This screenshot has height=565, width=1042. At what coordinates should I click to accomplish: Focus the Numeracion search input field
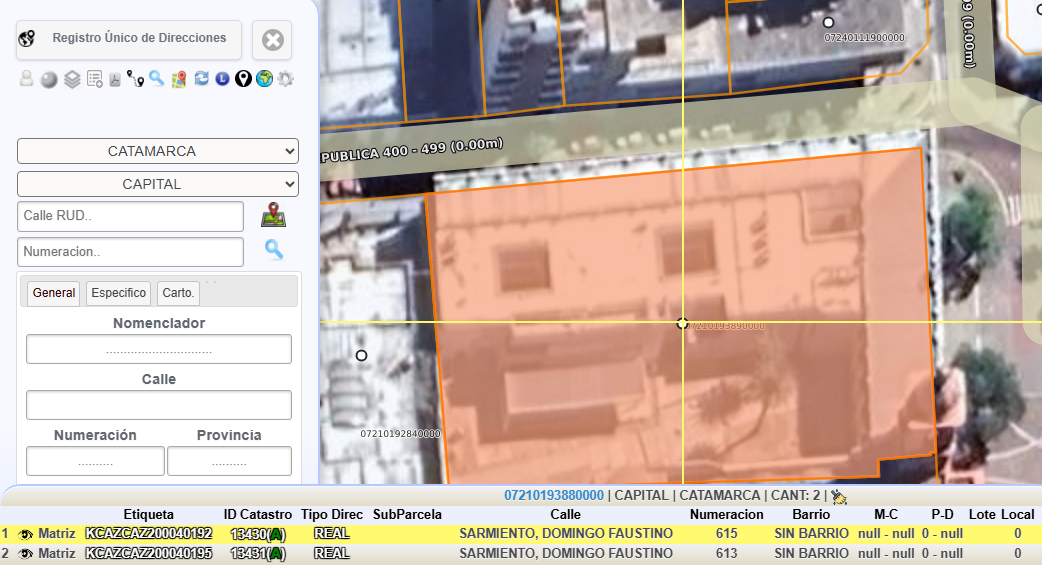(x=130, y=252)
